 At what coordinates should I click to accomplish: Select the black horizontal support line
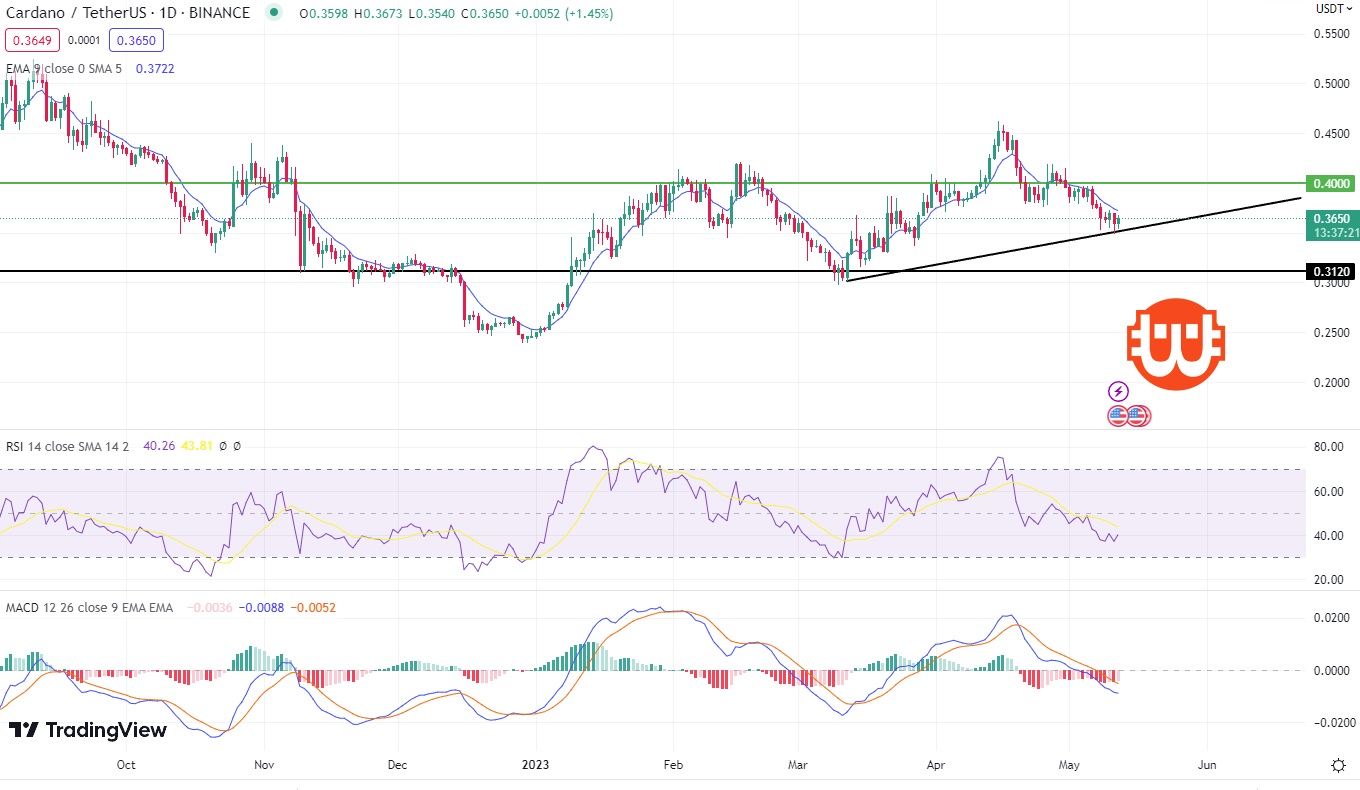653,271
